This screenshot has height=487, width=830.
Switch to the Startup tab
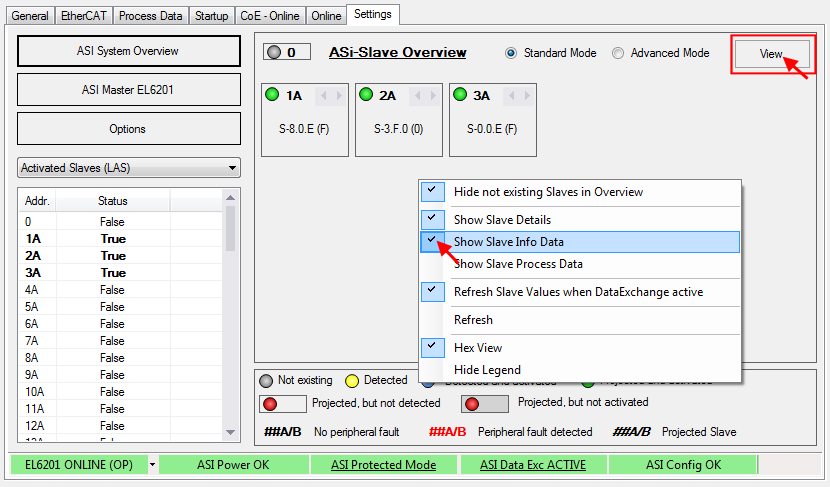point(211,16)
